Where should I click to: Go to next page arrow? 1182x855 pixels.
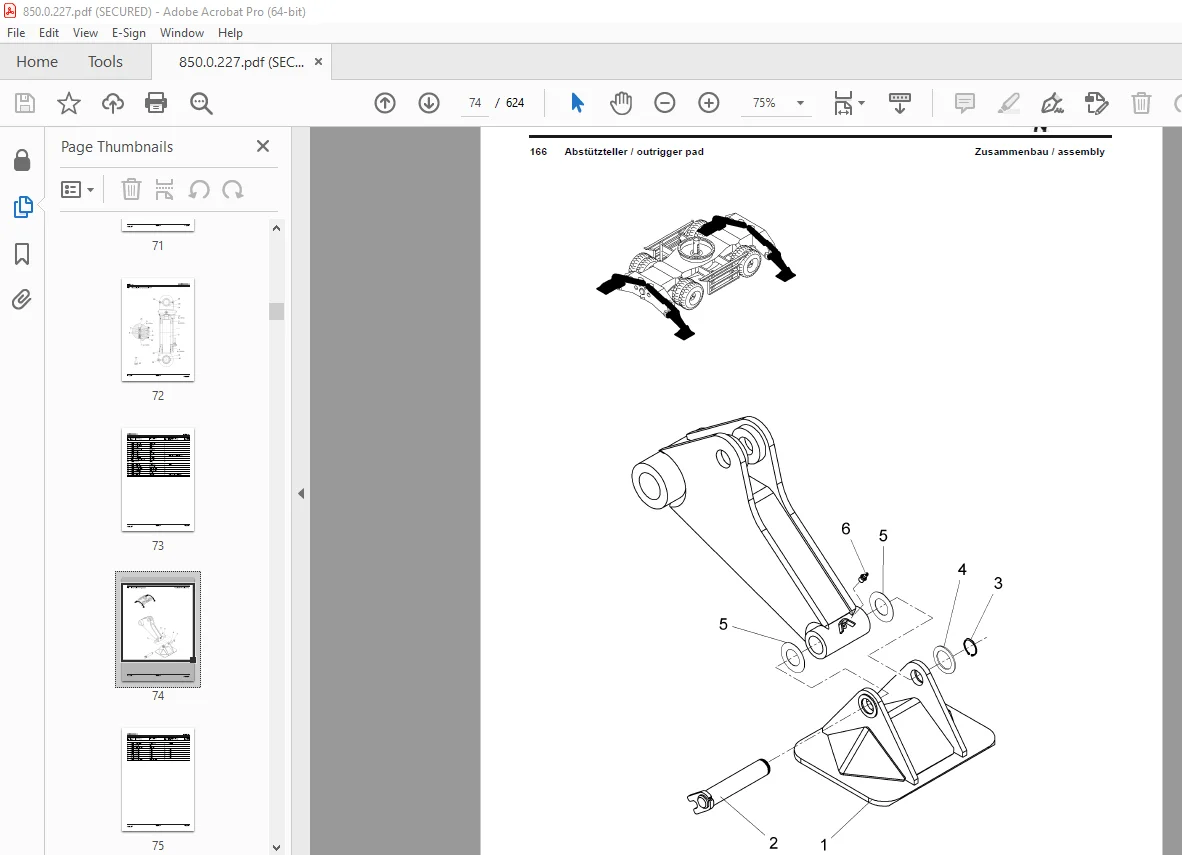click(429, 103)
